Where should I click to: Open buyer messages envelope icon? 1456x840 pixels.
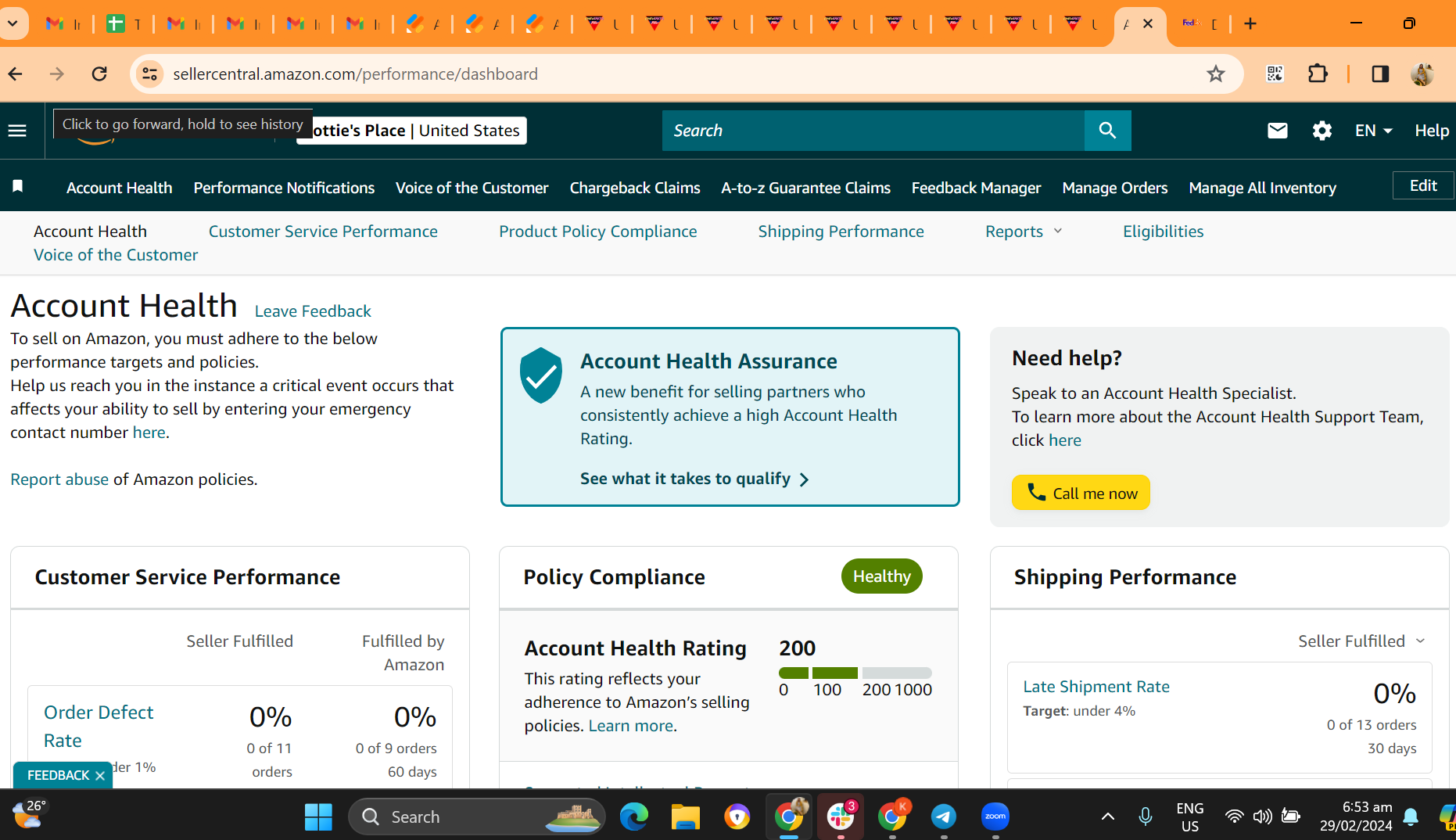click(x=1277, y=131)
